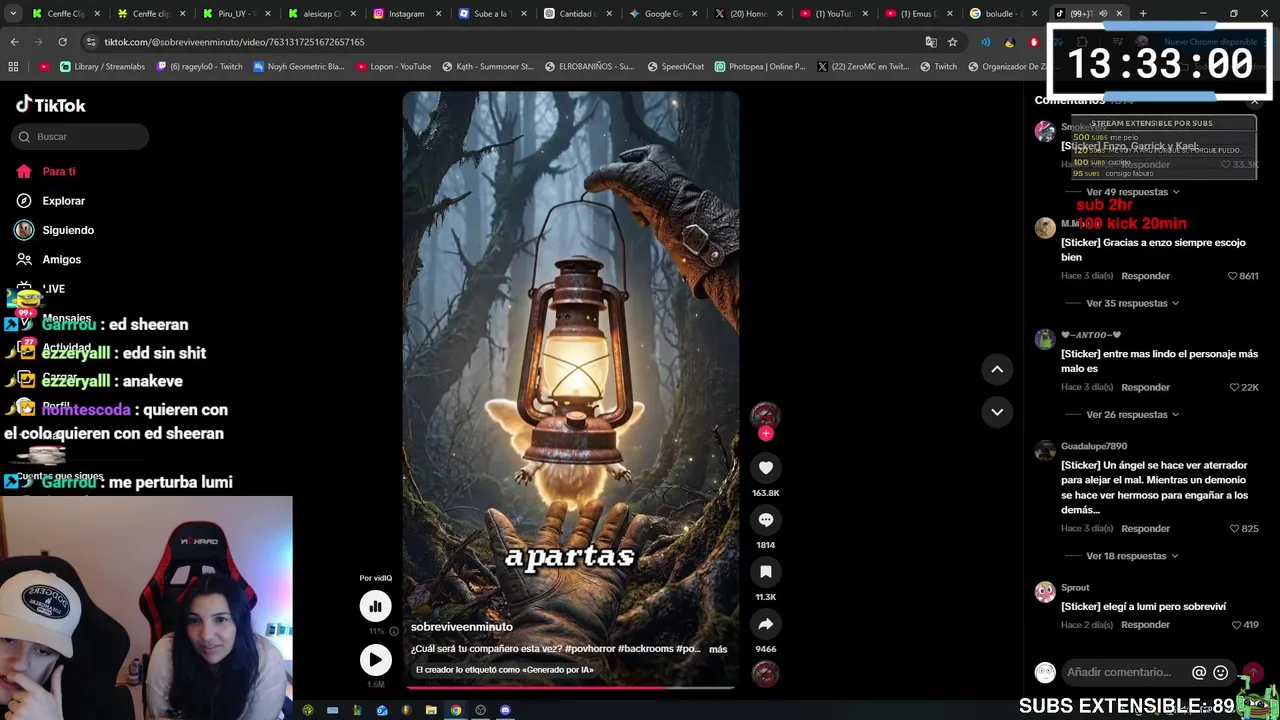Viewport: 1280px width, 720px height.
Task: Click the Buscar search field
Action: [81, 136]
